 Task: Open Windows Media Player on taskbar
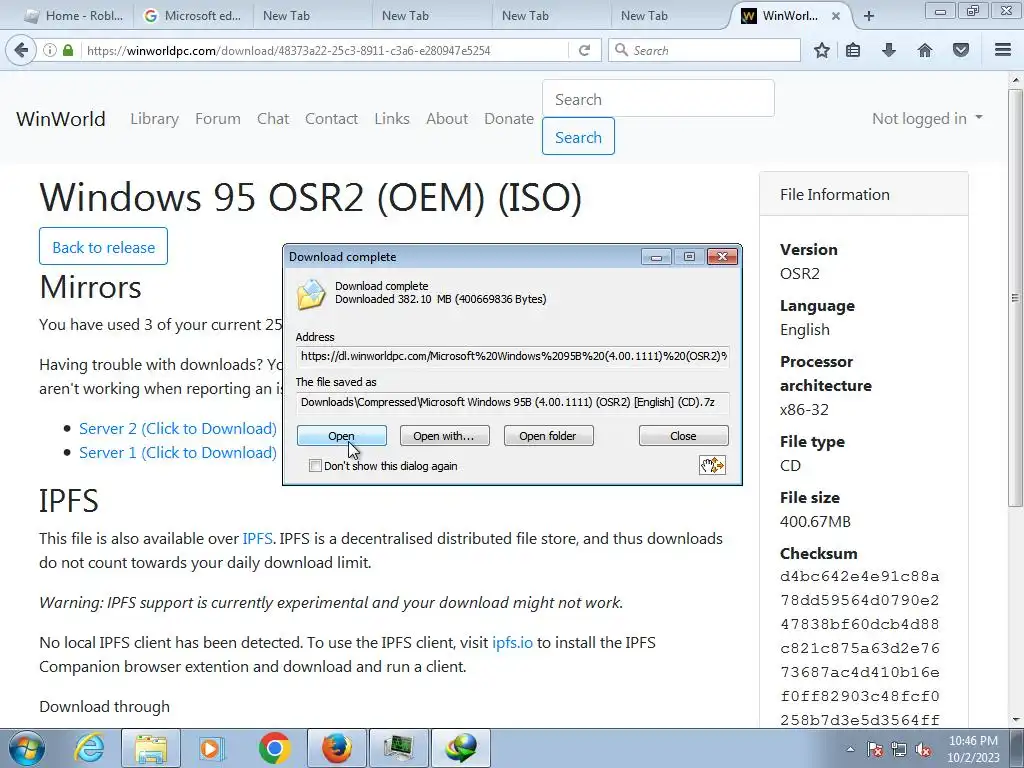(x=210, y=748)
